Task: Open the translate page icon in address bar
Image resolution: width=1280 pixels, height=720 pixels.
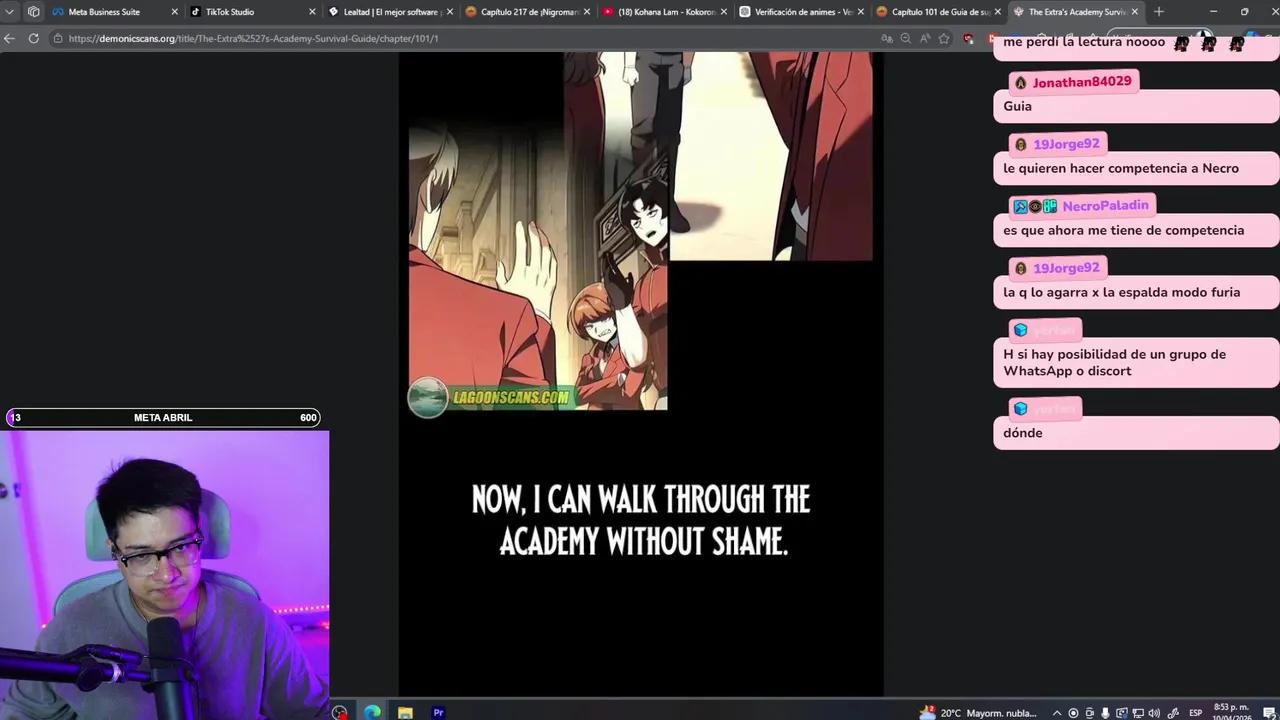Action: pyautogui.click(x=886, y=38)
